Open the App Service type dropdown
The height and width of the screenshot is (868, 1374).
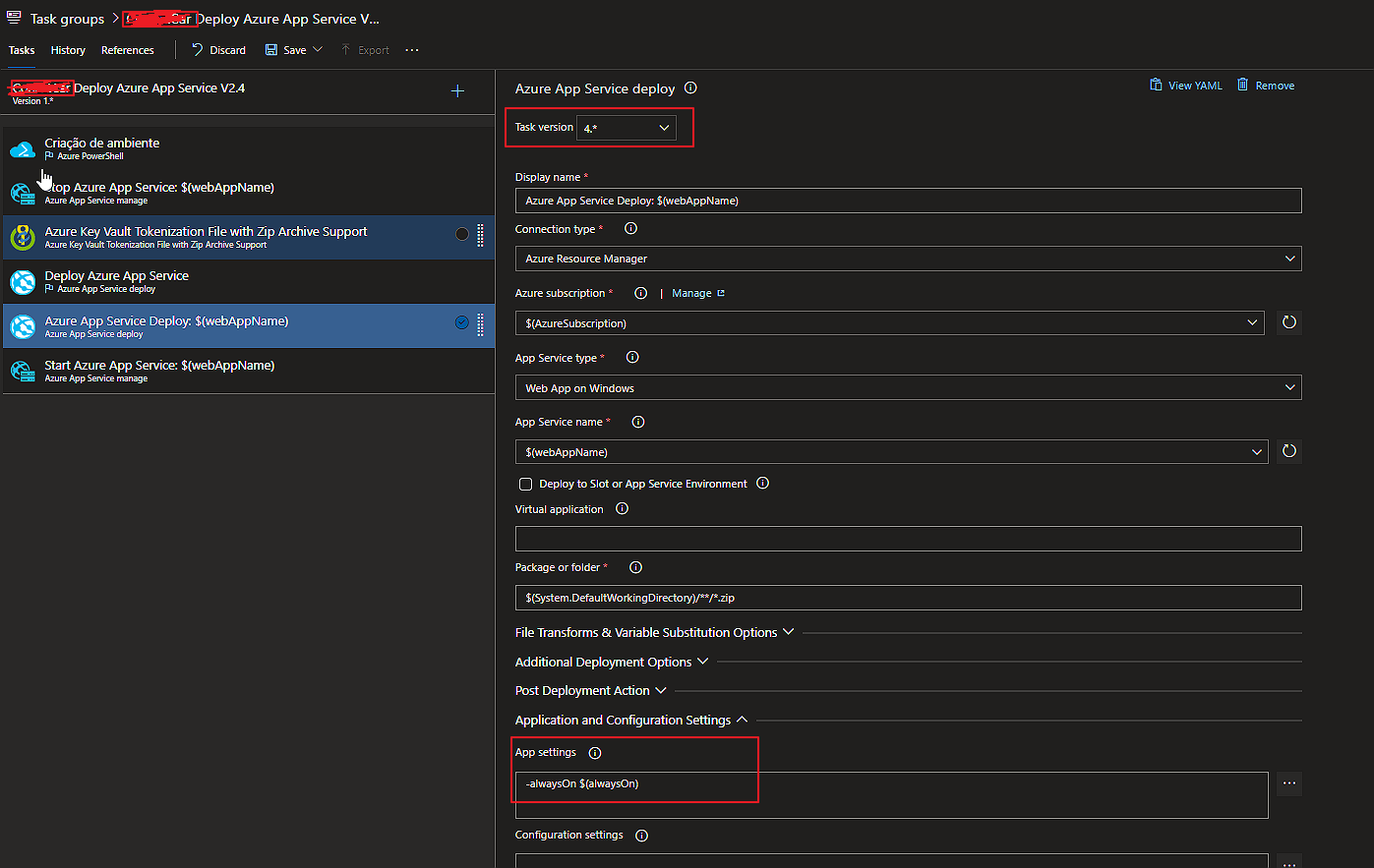coord(905,386)
